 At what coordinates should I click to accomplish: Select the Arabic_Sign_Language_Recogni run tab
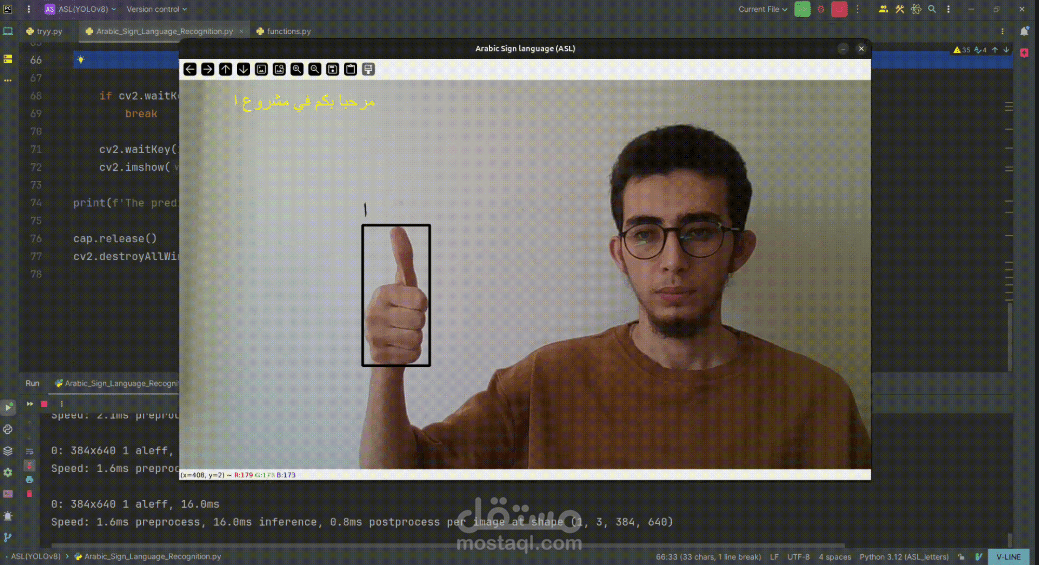point(117,384)
